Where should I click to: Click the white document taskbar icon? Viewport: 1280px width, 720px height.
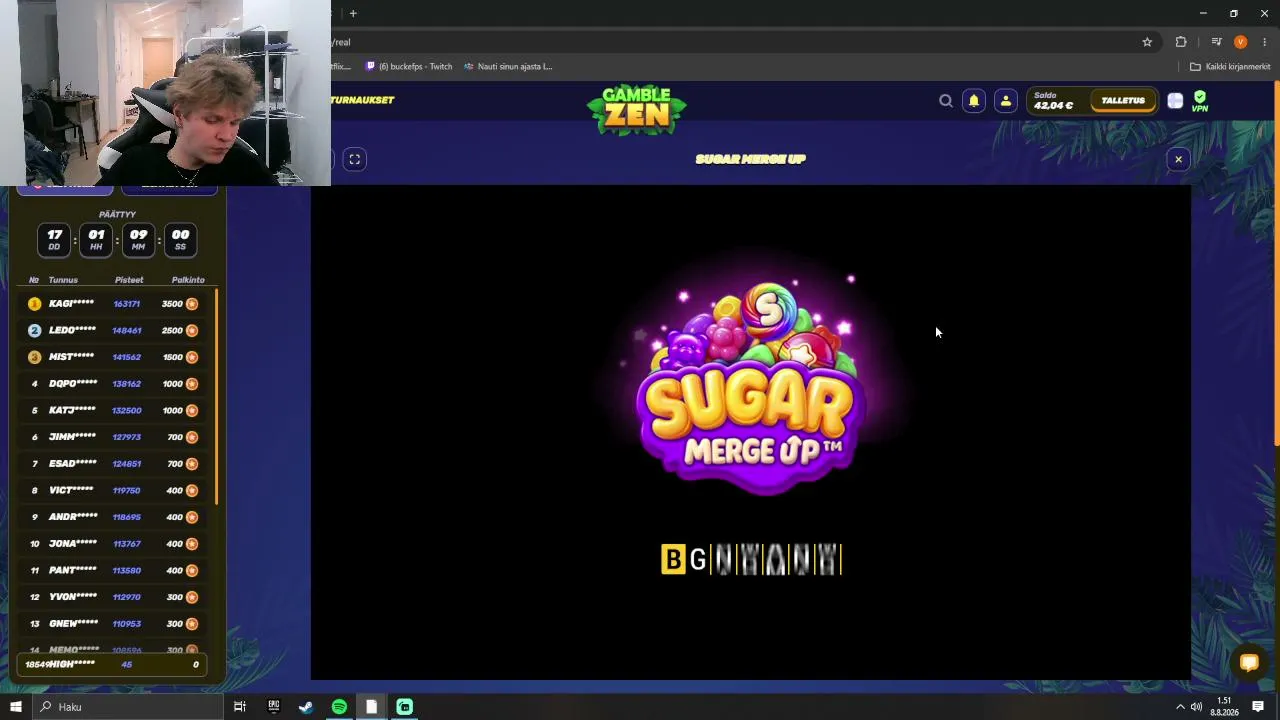click(x=371, y=707)
